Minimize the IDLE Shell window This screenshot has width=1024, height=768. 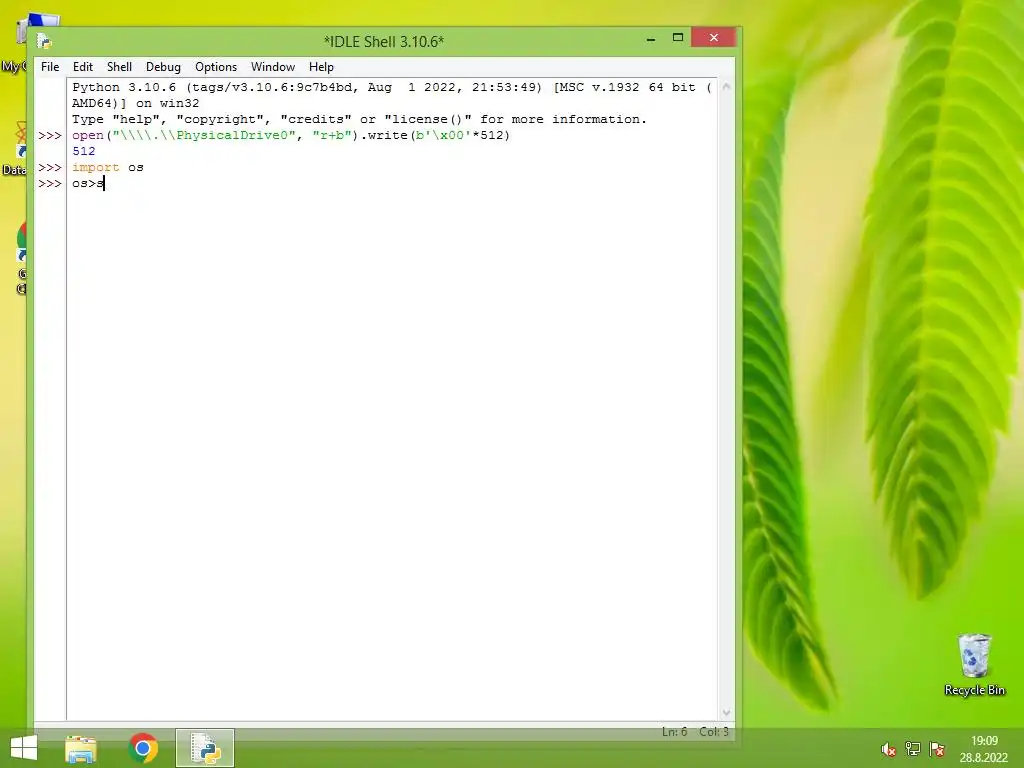point(650,39)
